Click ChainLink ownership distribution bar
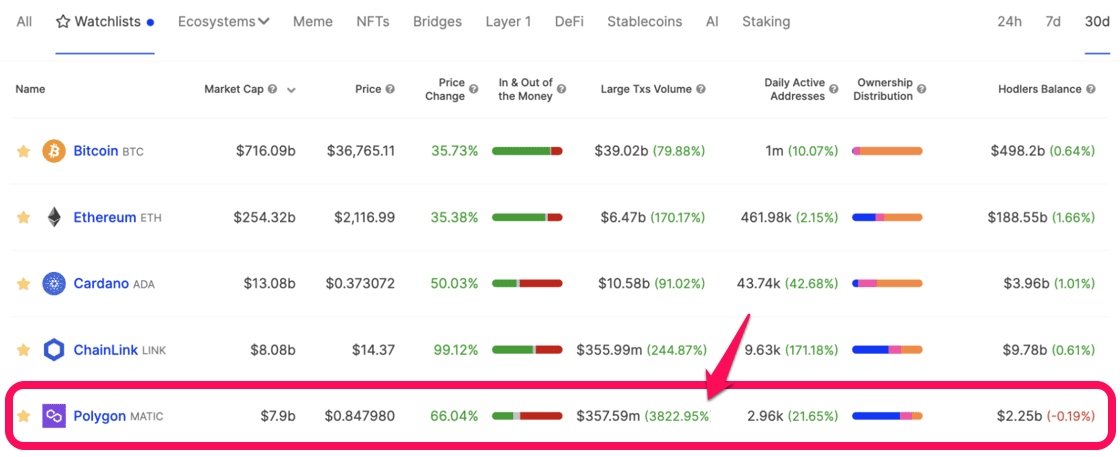Viewport: 1120px width, 457px height. tap(887, 350)
